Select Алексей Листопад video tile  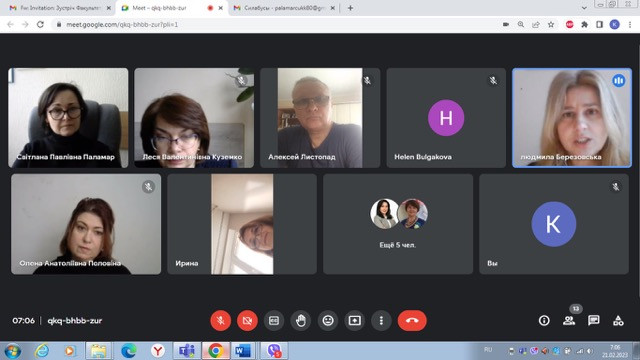point(320,118)
